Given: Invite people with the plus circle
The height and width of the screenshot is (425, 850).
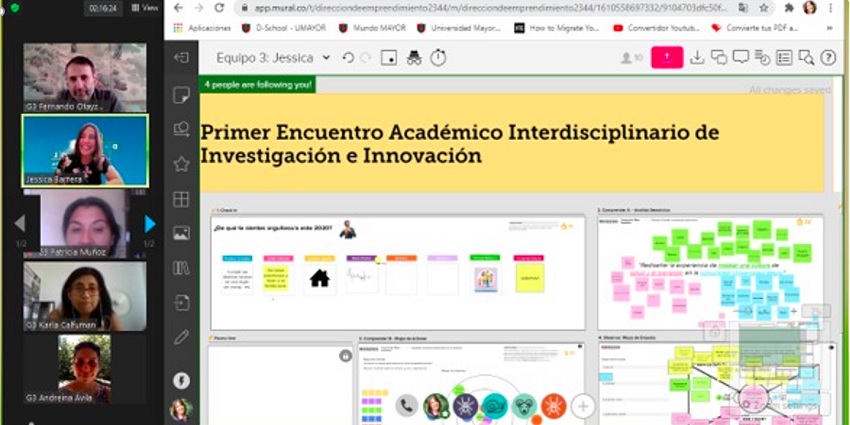Looking at the screenshot, I should [x=583, y=406].
